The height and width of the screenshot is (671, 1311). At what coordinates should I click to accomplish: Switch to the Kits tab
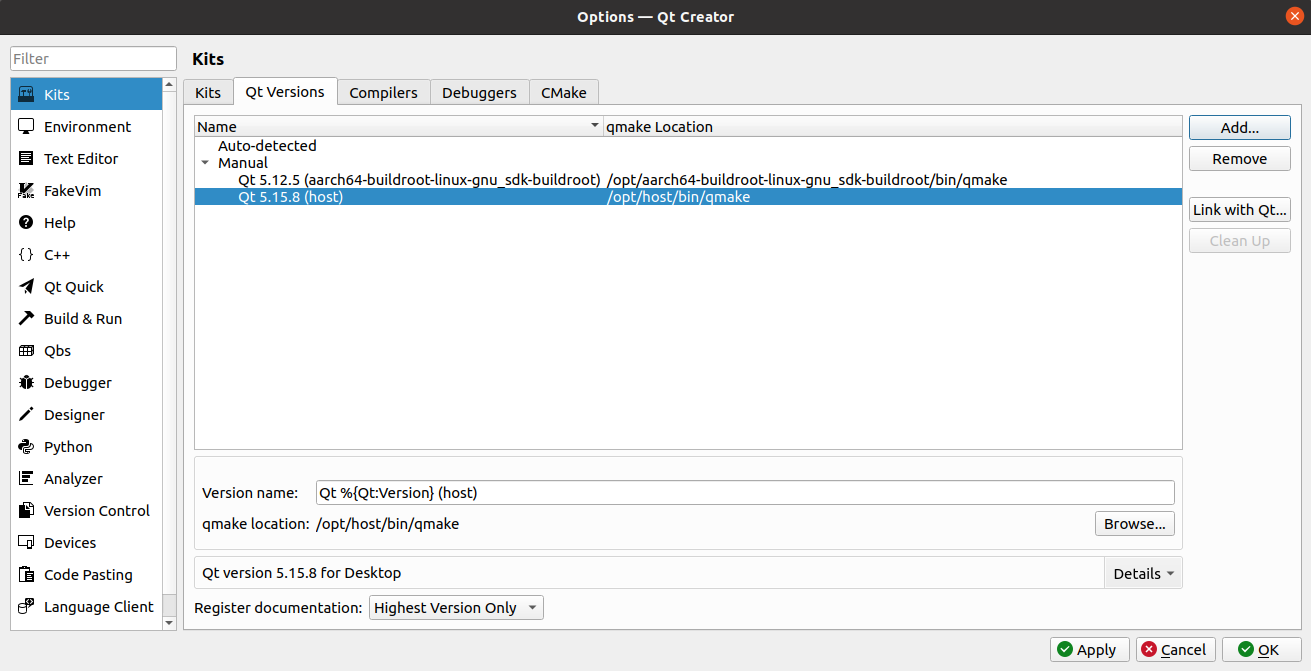(208, 92)
